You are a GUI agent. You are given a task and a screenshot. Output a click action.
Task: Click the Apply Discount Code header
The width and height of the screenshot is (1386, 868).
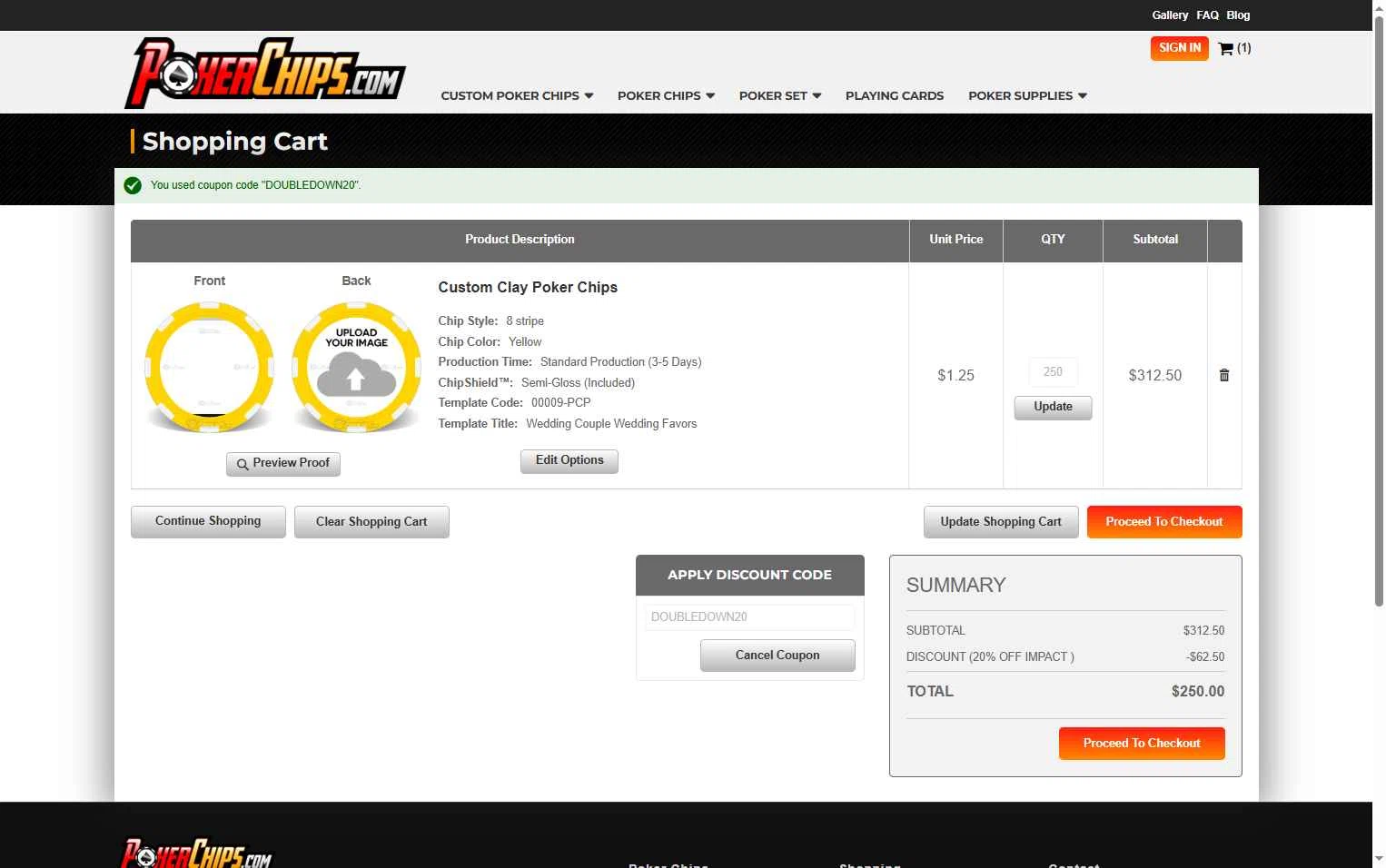pos(750,576)
